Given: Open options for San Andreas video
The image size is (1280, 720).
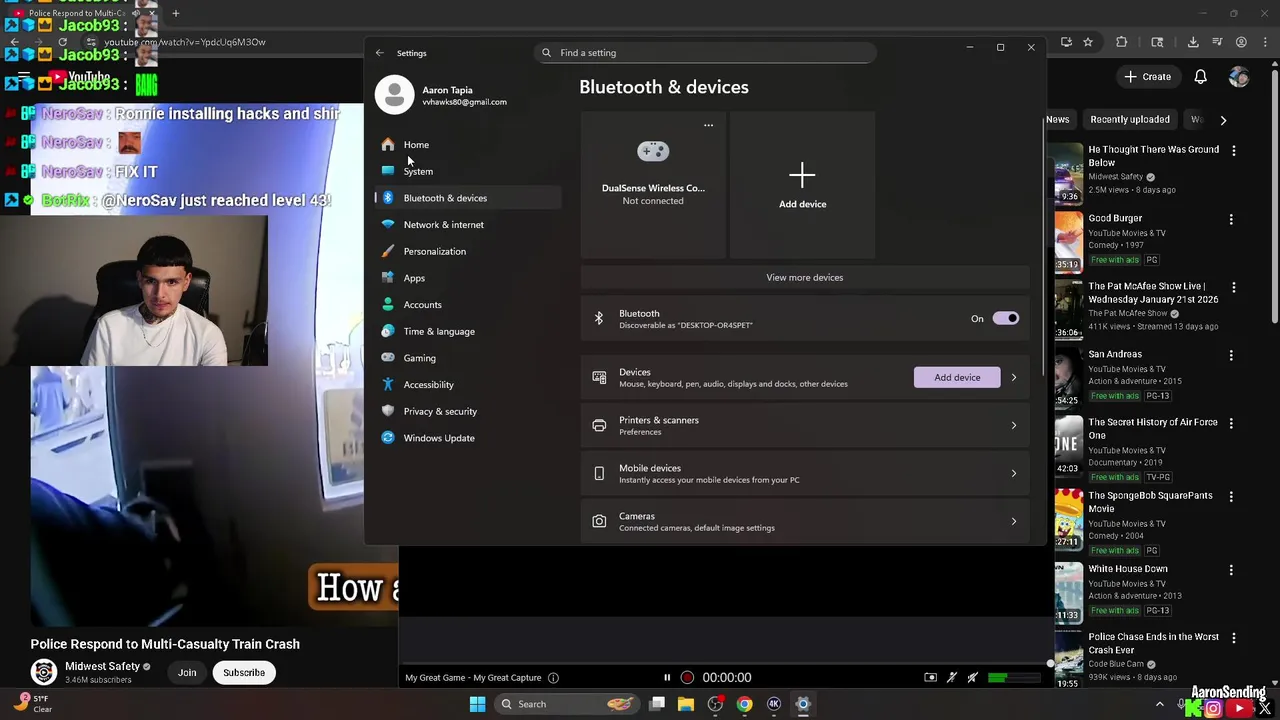Looking at the screenshot, I should click(1231, 355).
